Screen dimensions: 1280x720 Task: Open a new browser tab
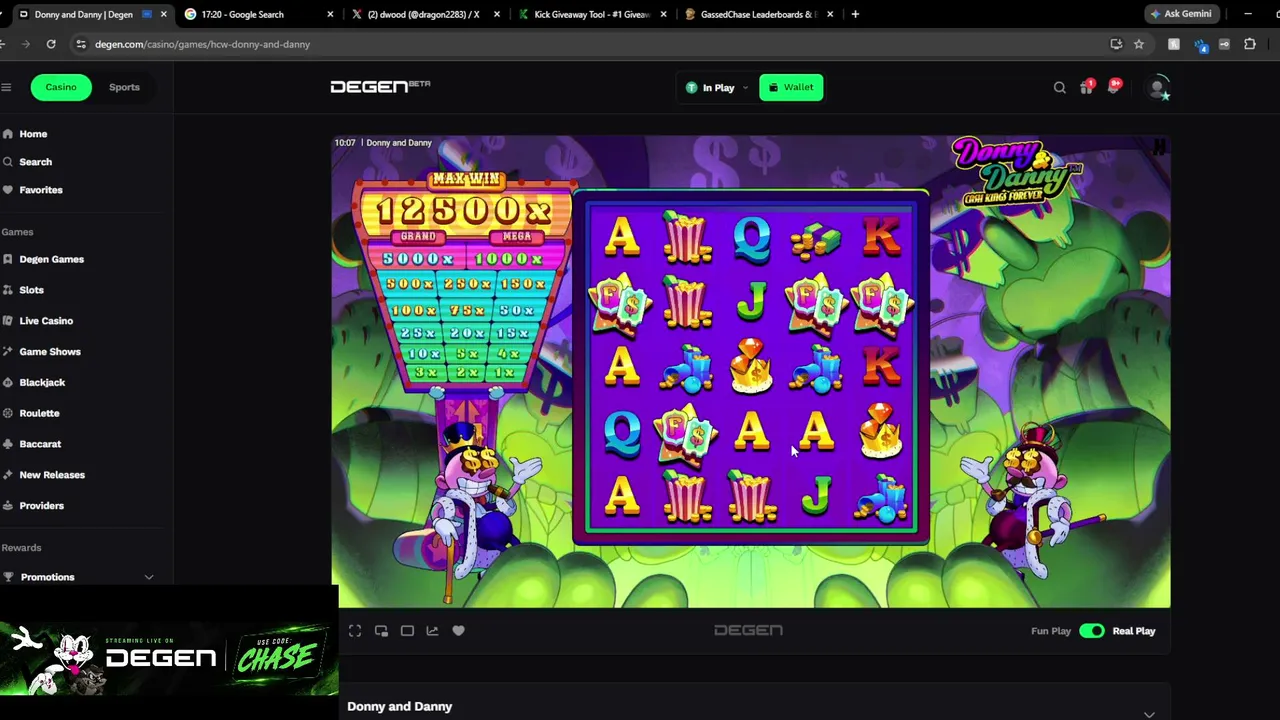(x=855, y=14)
